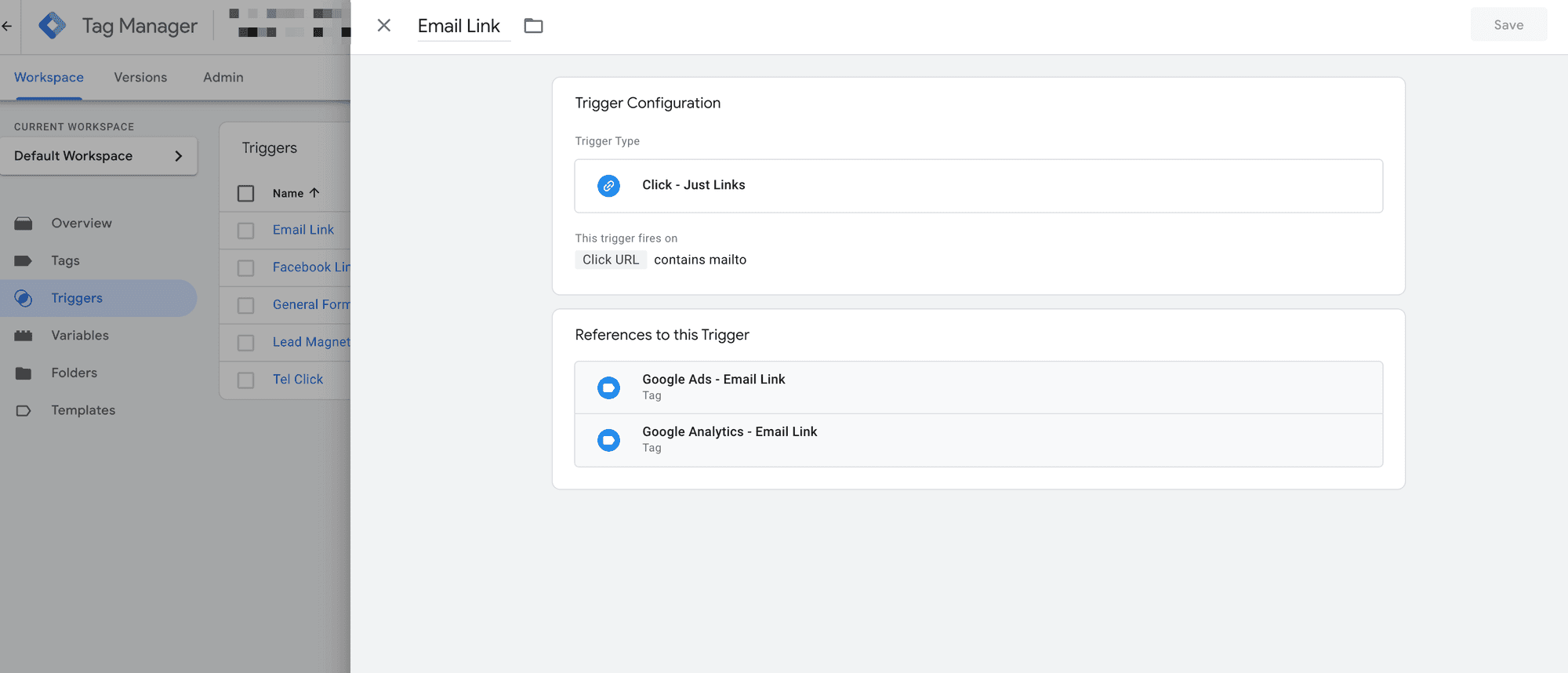
Task: Check the Tel Click trigger checkbox
Action: (x=246, y=380)
